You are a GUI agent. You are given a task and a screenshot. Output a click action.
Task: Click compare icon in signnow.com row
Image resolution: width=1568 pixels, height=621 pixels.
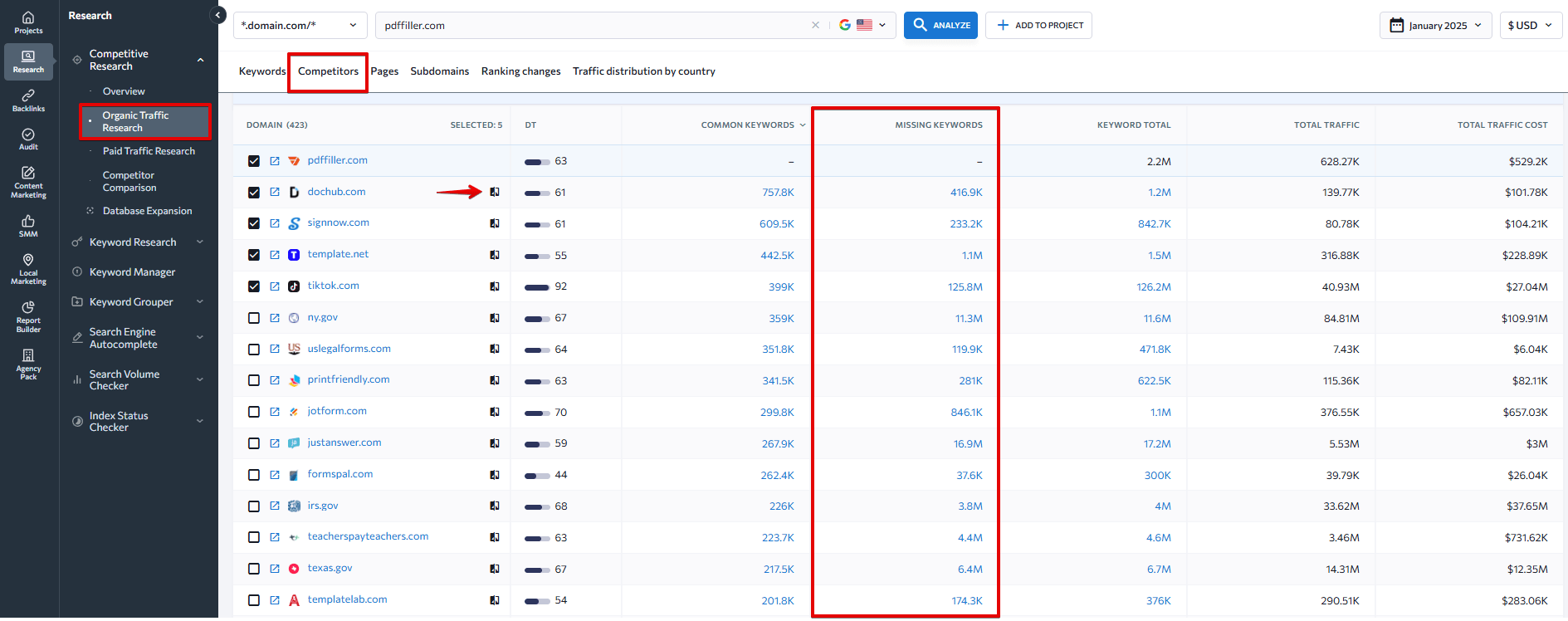click(495, 223)
